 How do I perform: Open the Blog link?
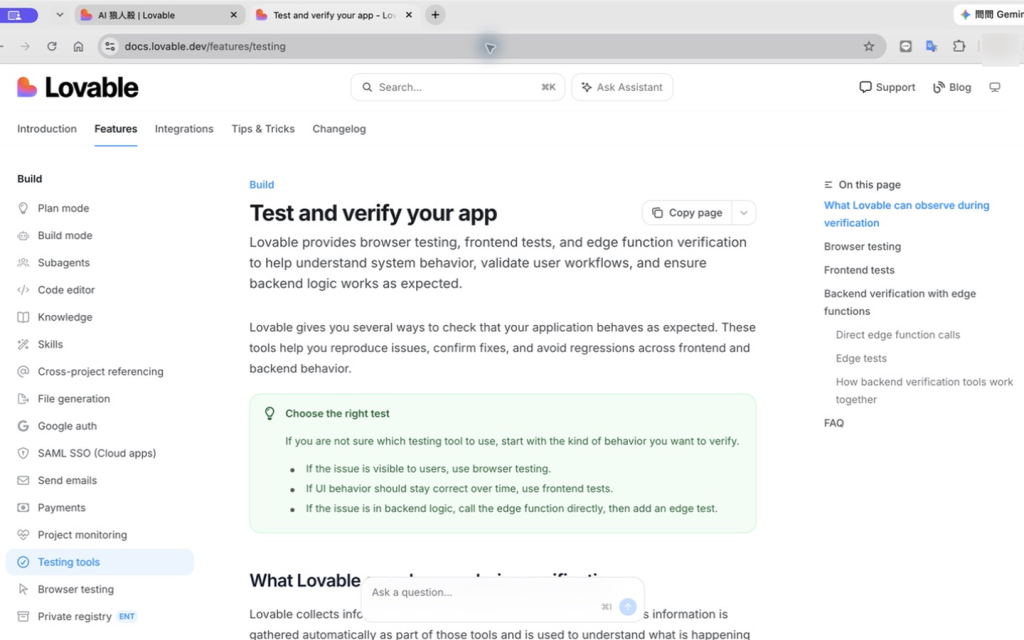pos(952,87)
